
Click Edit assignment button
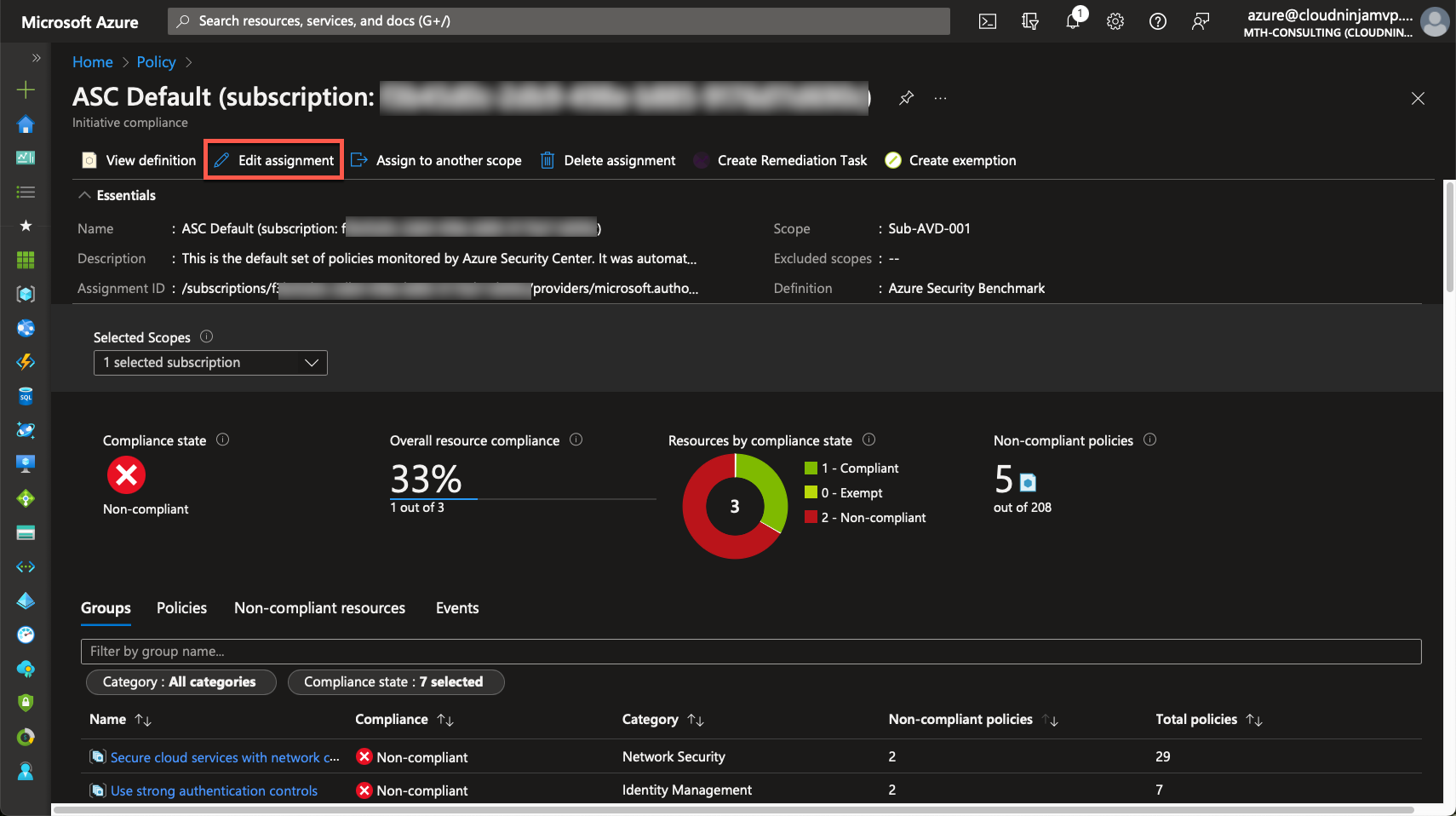[x=274, y=160]
